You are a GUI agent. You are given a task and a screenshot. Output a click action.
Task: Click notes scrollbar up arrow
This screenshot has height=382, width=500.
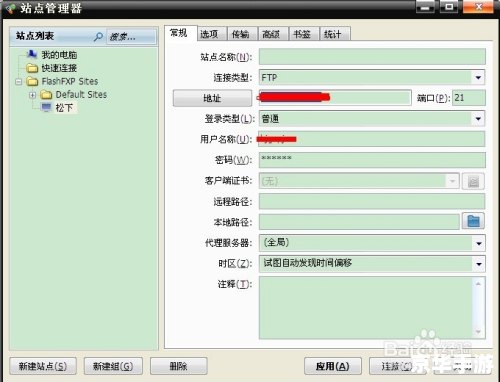[478, 284]
